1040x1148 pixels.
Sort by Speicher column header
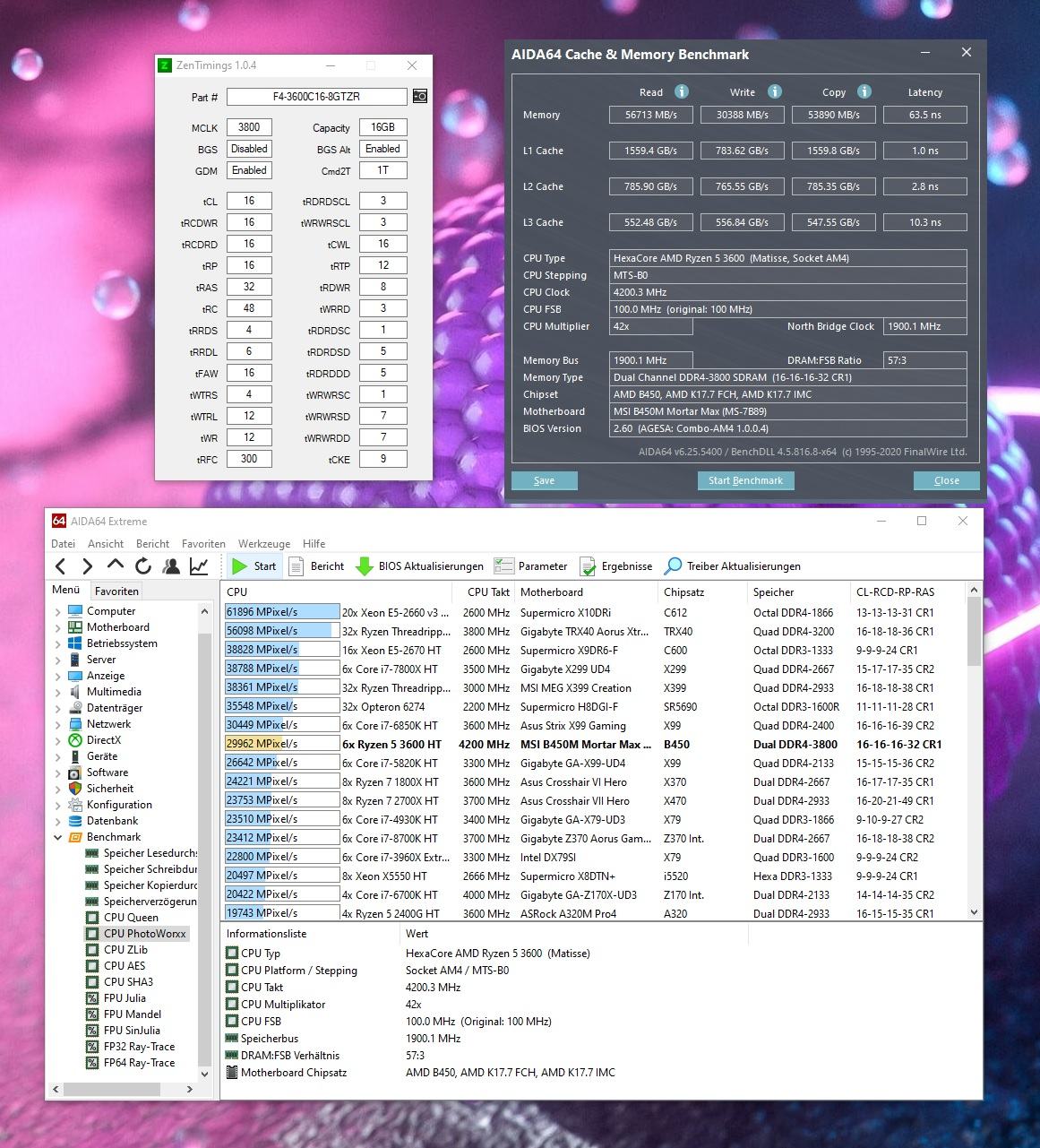point(773,591)
